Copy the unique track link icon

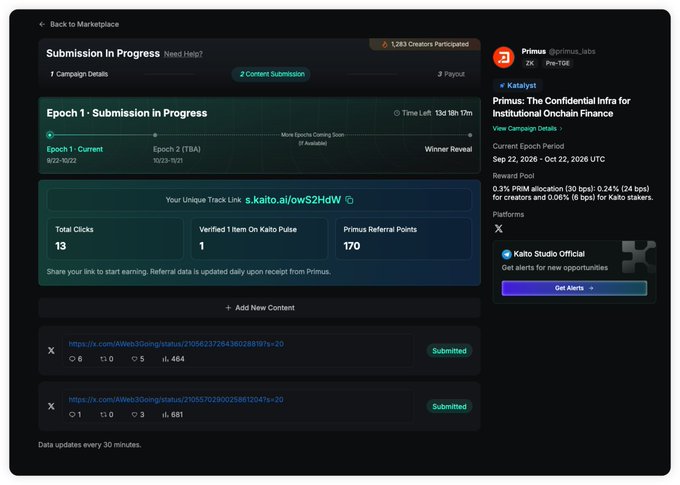point(349,200)
